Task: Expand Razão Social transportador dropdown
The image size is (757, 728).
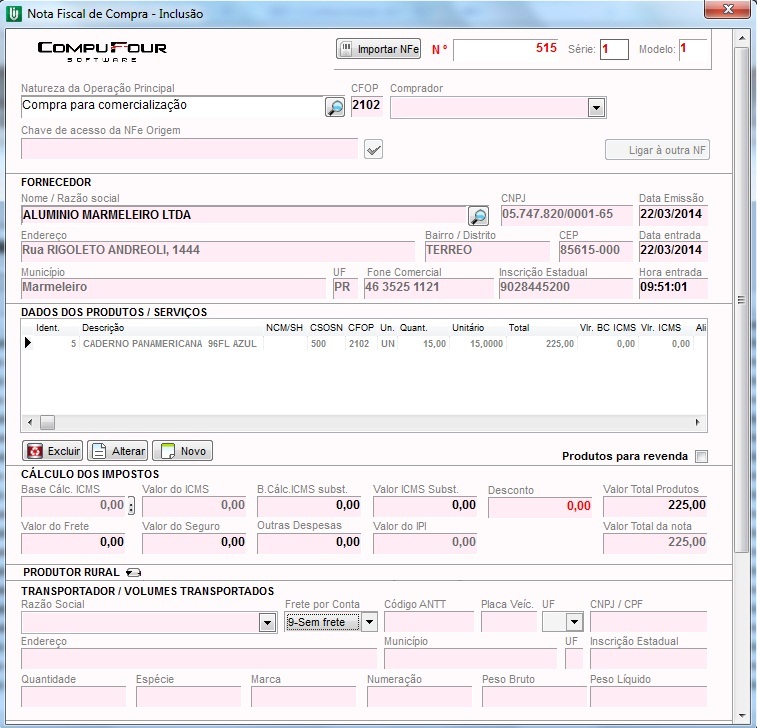Action: point(267,622)
